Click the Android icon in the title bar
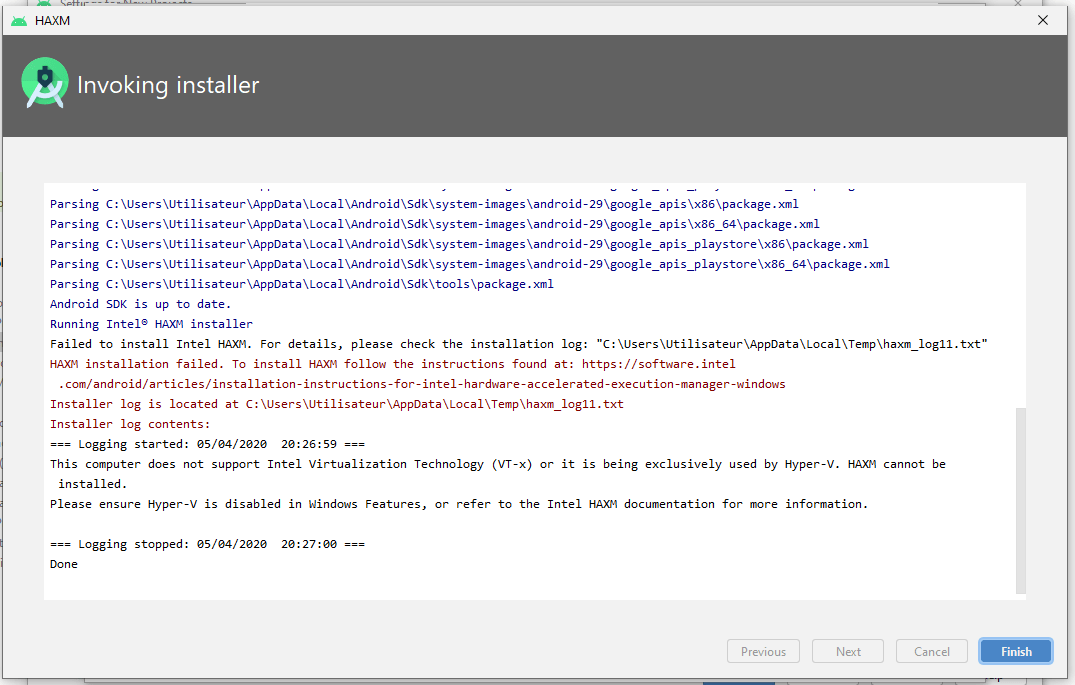Viewport: 1075px width, 685px height. [x=19, y=20]
